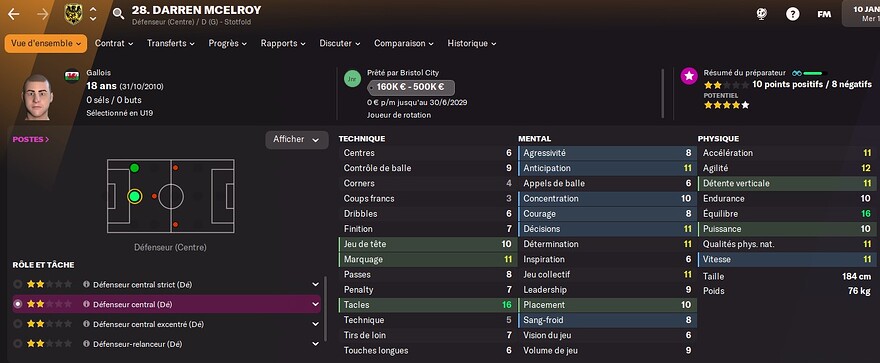Select Défenseur central strict (Dé) radio button
This screenshot has width=880, height=363.
(x=17, y=284)
